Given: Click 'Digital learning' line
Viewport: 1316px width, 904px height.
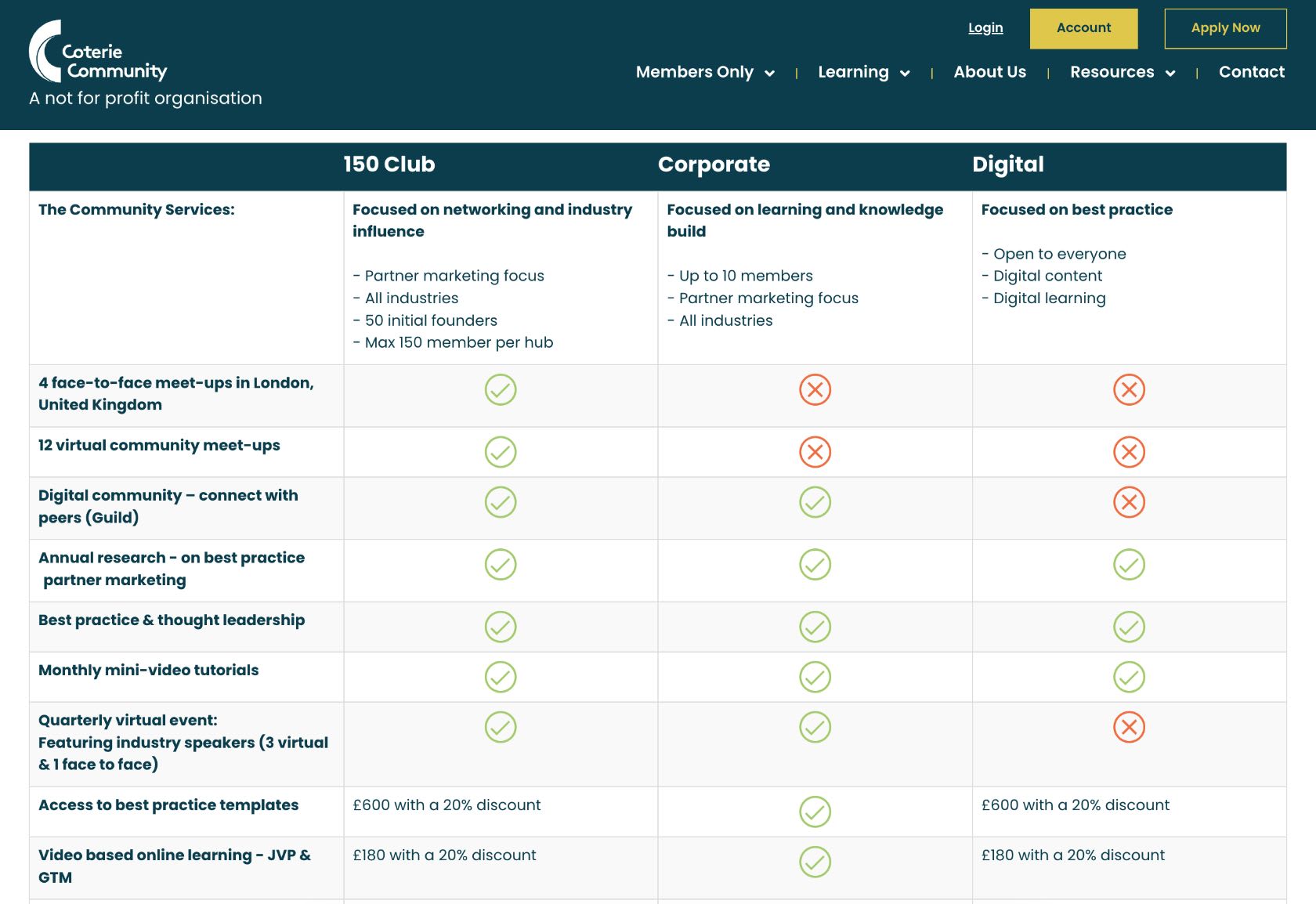Looking at the screenshot, I should click(x=1043, y=298).
